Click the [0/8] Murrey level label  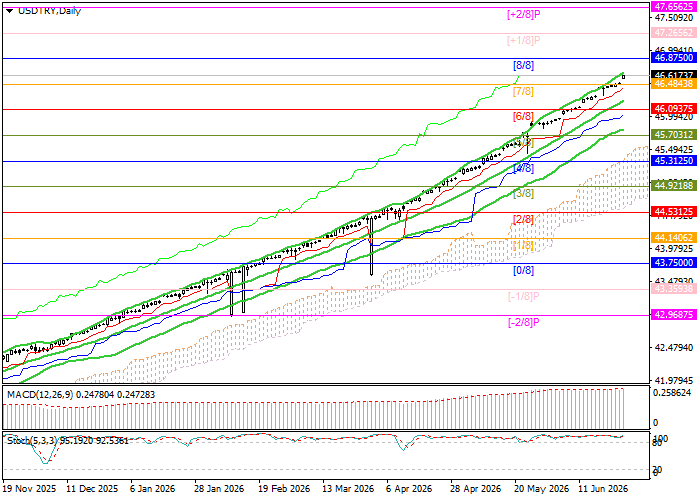click(523, 271)
